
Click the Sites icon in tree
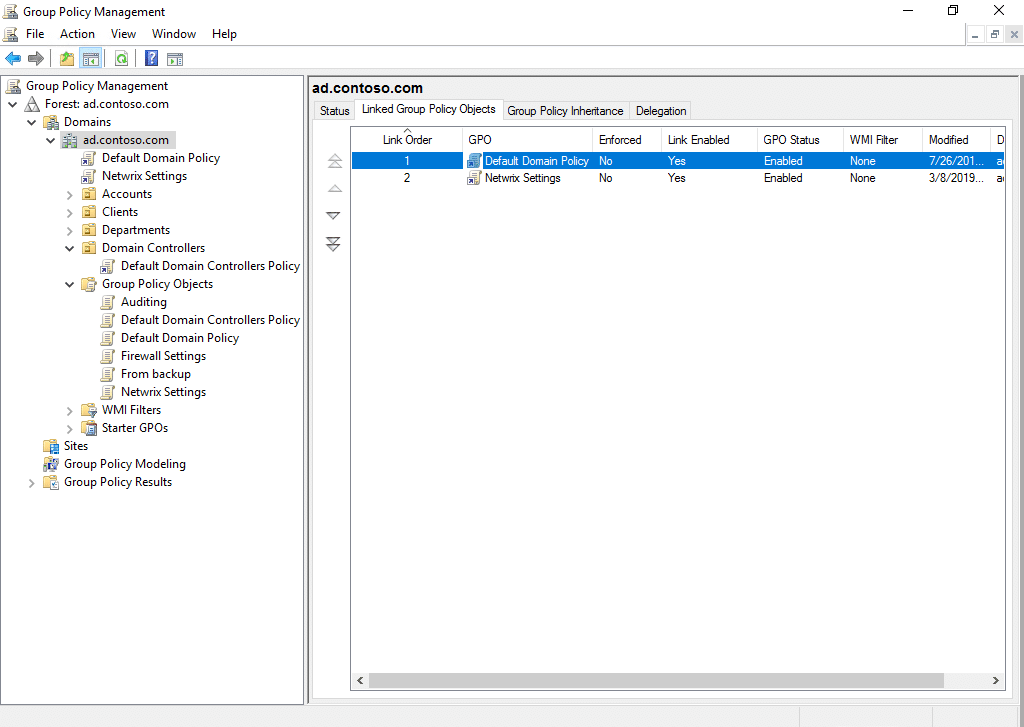coord(51,446)
